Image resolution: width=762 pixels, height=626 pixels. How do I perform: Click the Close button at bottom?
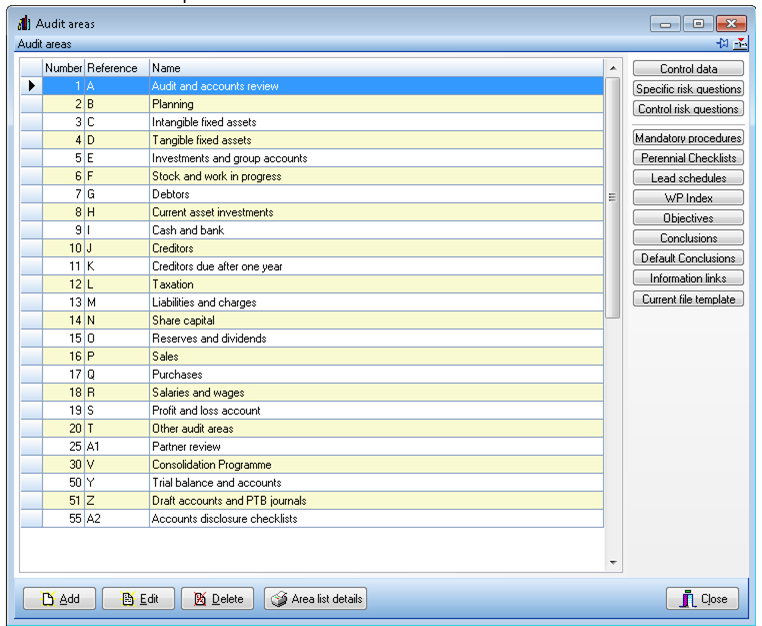pos(702,598)
